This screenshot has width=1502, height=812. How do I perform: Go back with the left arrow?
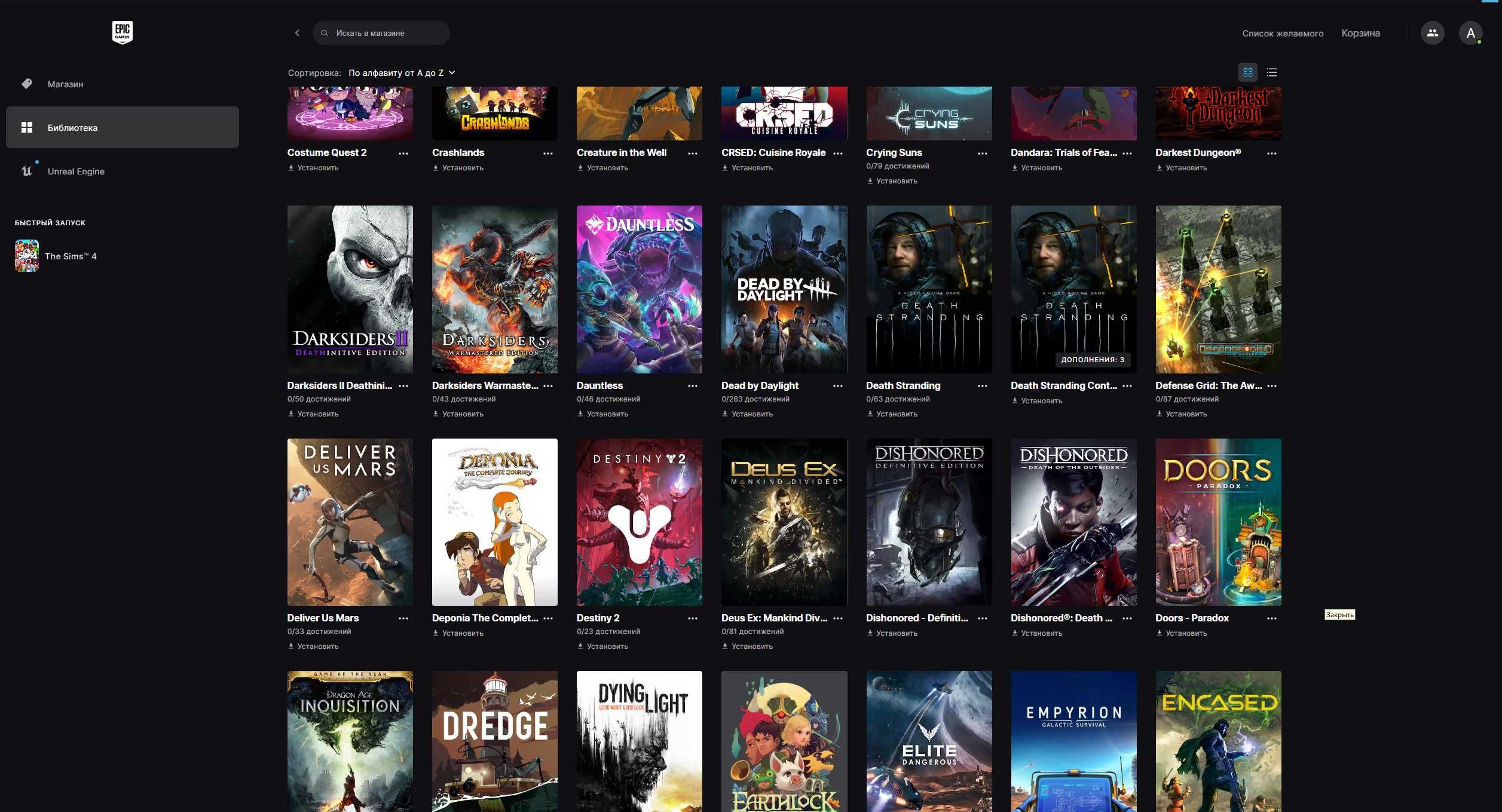point(297,33)
